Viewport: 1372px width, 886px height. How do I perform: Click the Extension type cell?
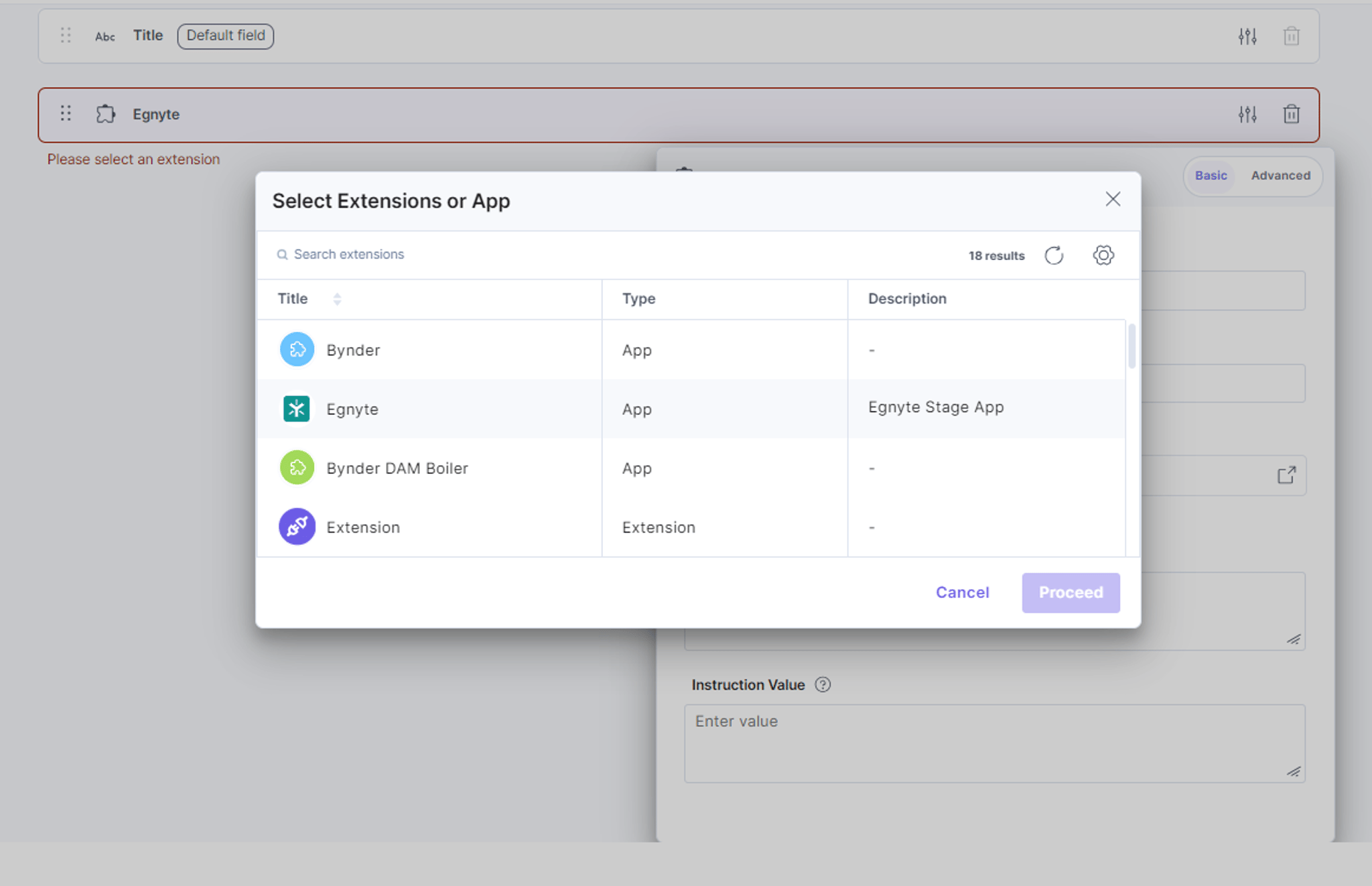pyautogui.click(x=659, y=527)
